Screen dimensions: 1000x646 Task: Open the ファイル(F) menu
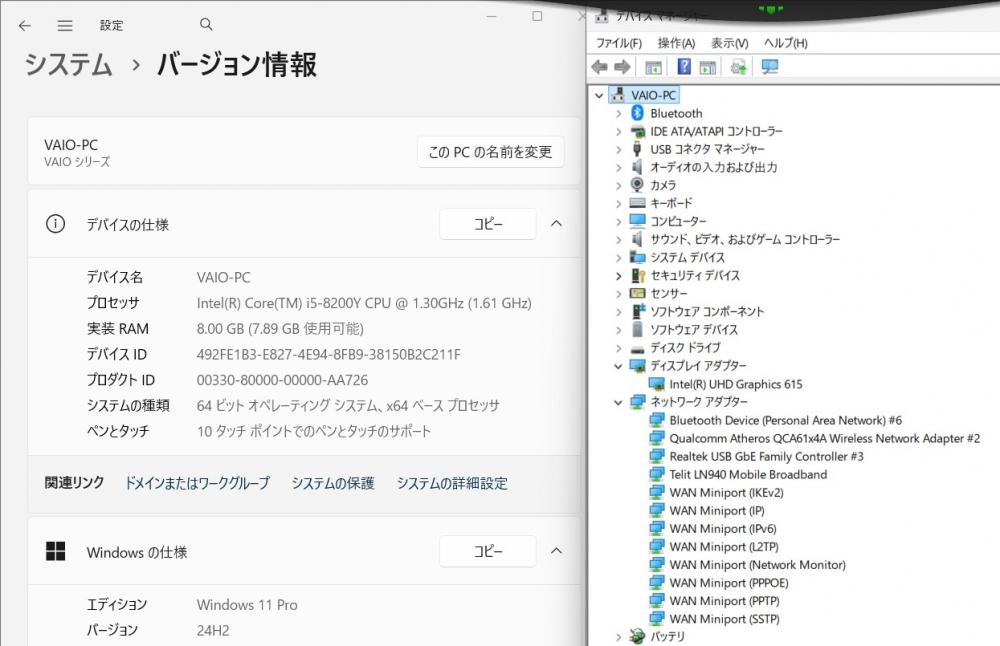point(618,43)
